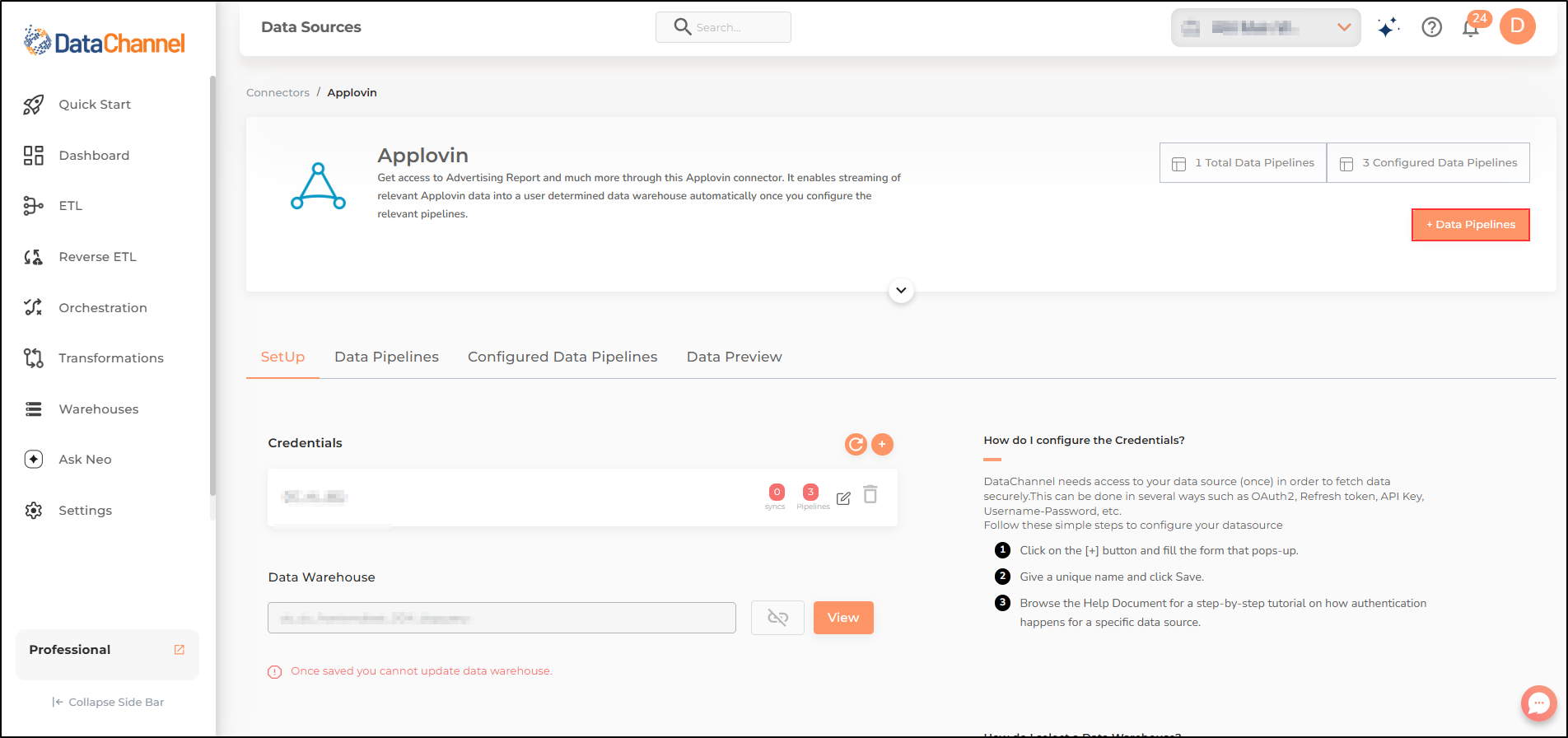Select the Warehouses label in sidebar

pyautogui.click(x=99, y=409)
